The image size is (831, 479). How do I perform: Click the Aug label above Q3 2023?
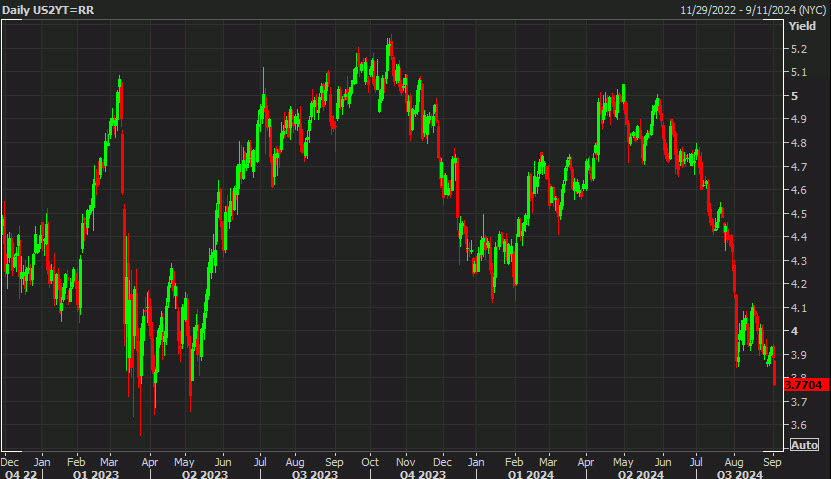pyautogui.click(x=295, y=462)
